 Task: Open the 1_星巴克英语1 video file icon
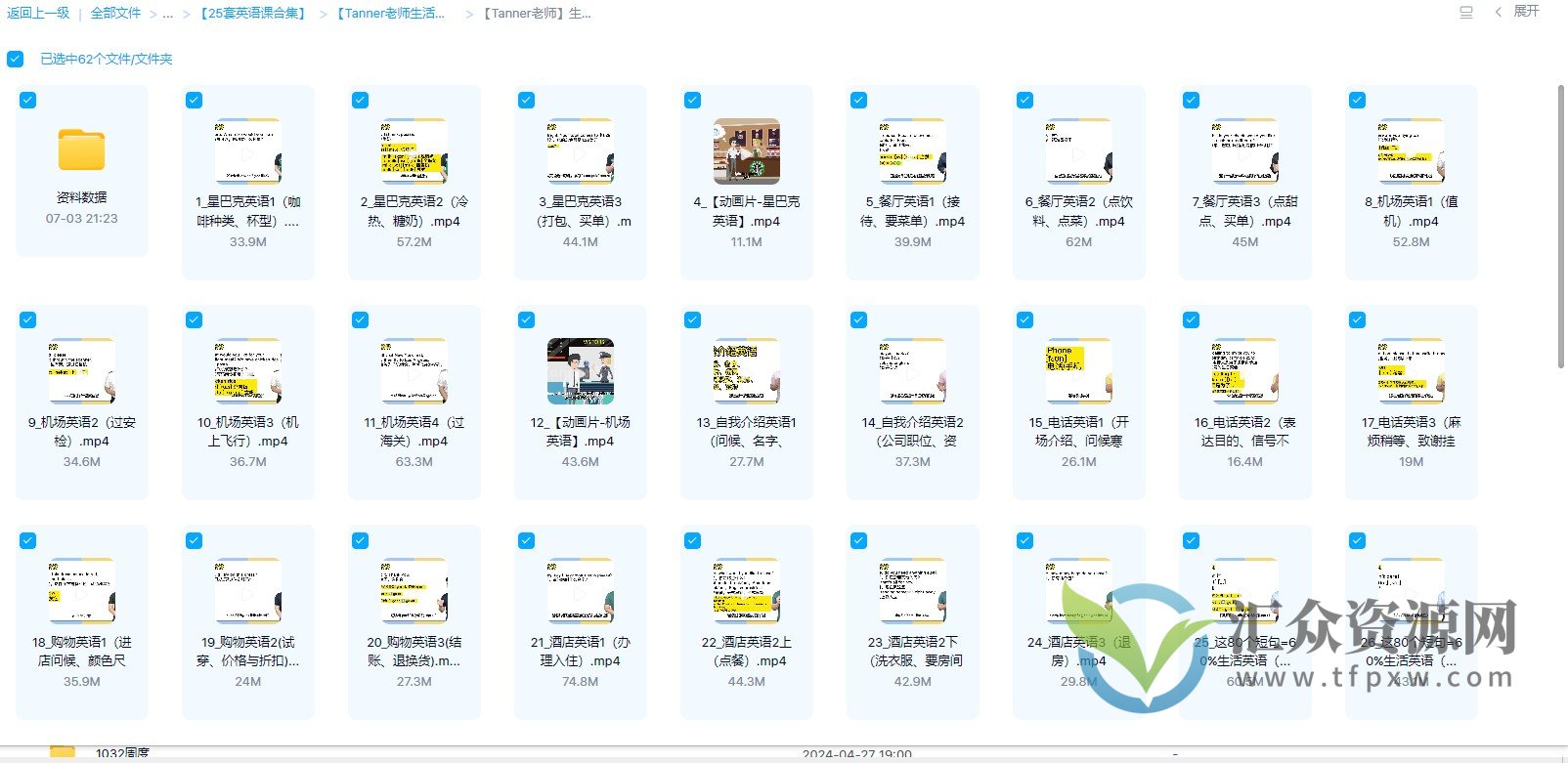[247, 151]
